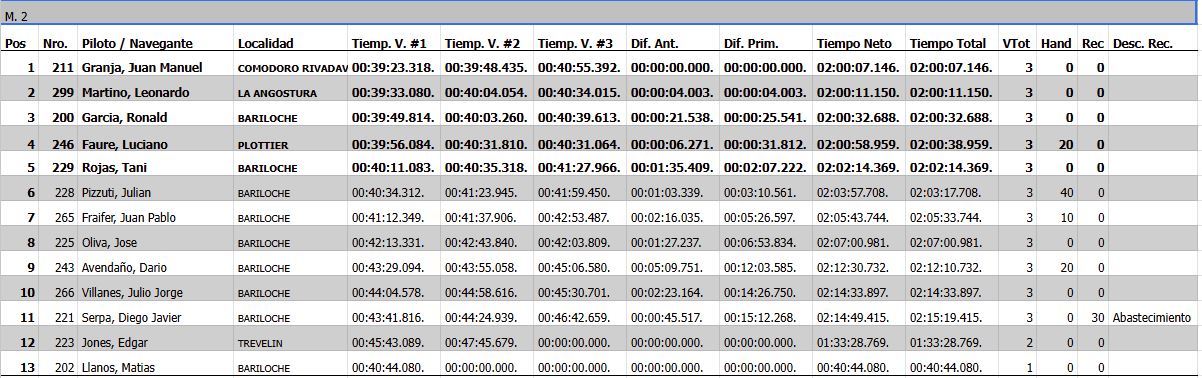
Task: Select the Granja, Juan Manuel row
Action: (600, 67)
